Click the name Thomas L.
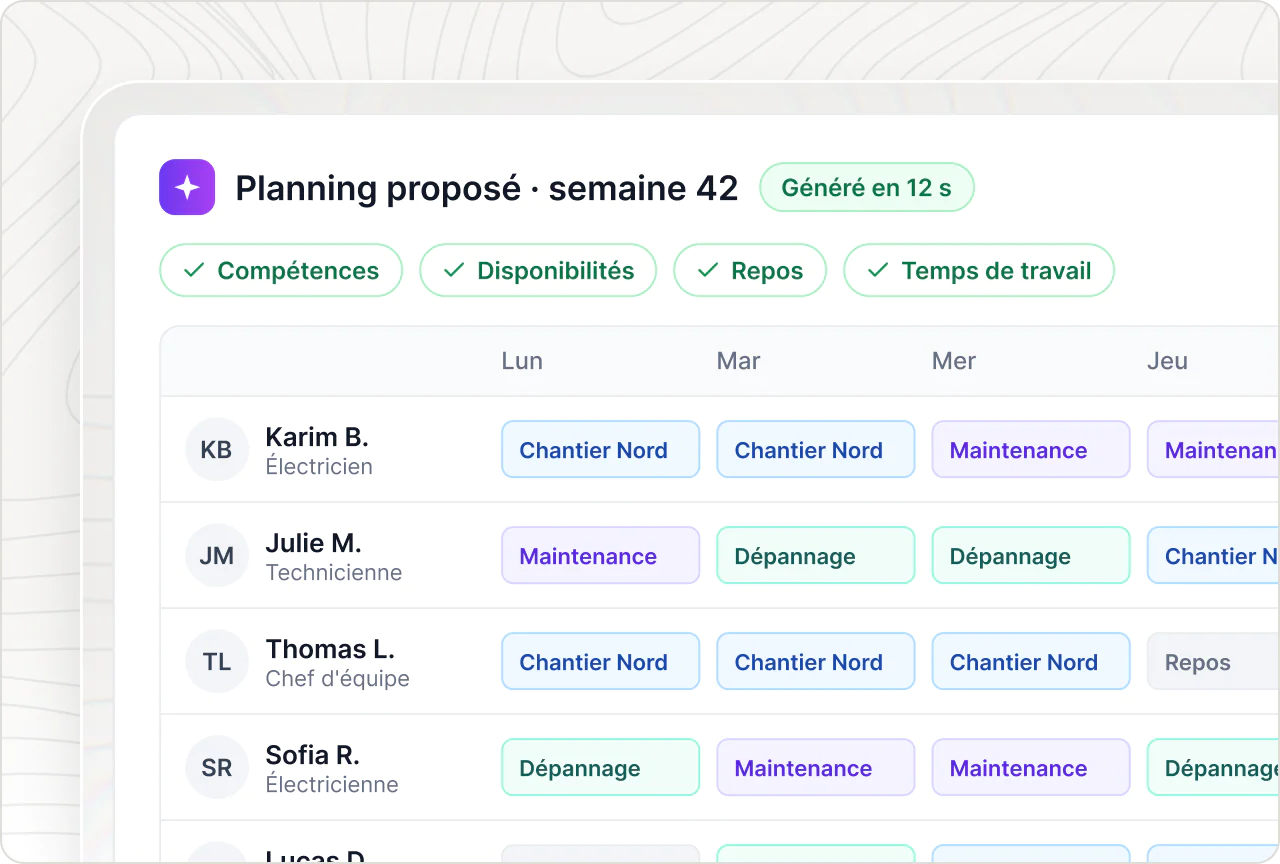The height and width of the screenshot is (864, 1280). [330, 649]
